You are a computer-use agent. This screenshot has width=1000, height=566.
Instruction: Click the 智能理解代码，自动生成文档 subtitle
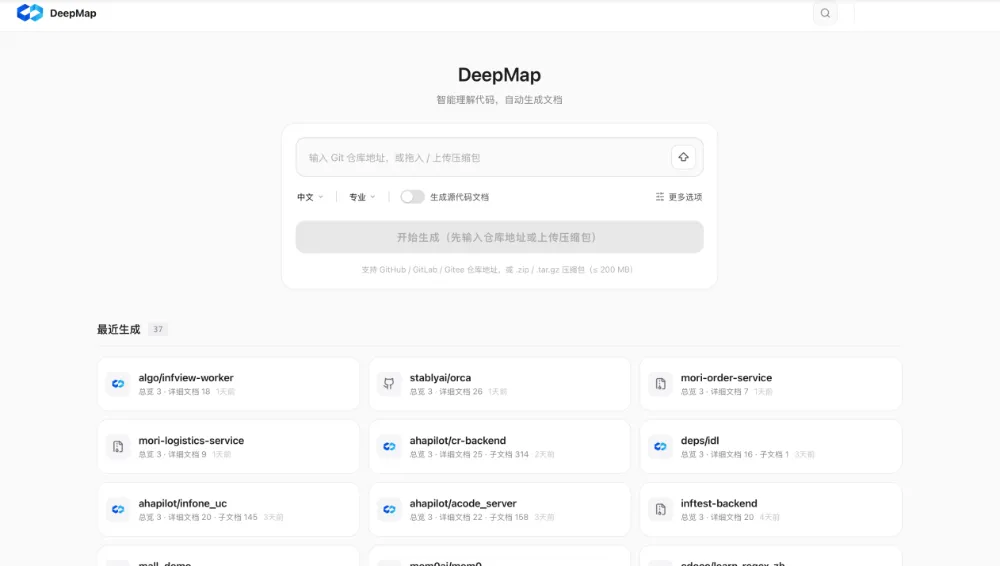pos(499,100)
